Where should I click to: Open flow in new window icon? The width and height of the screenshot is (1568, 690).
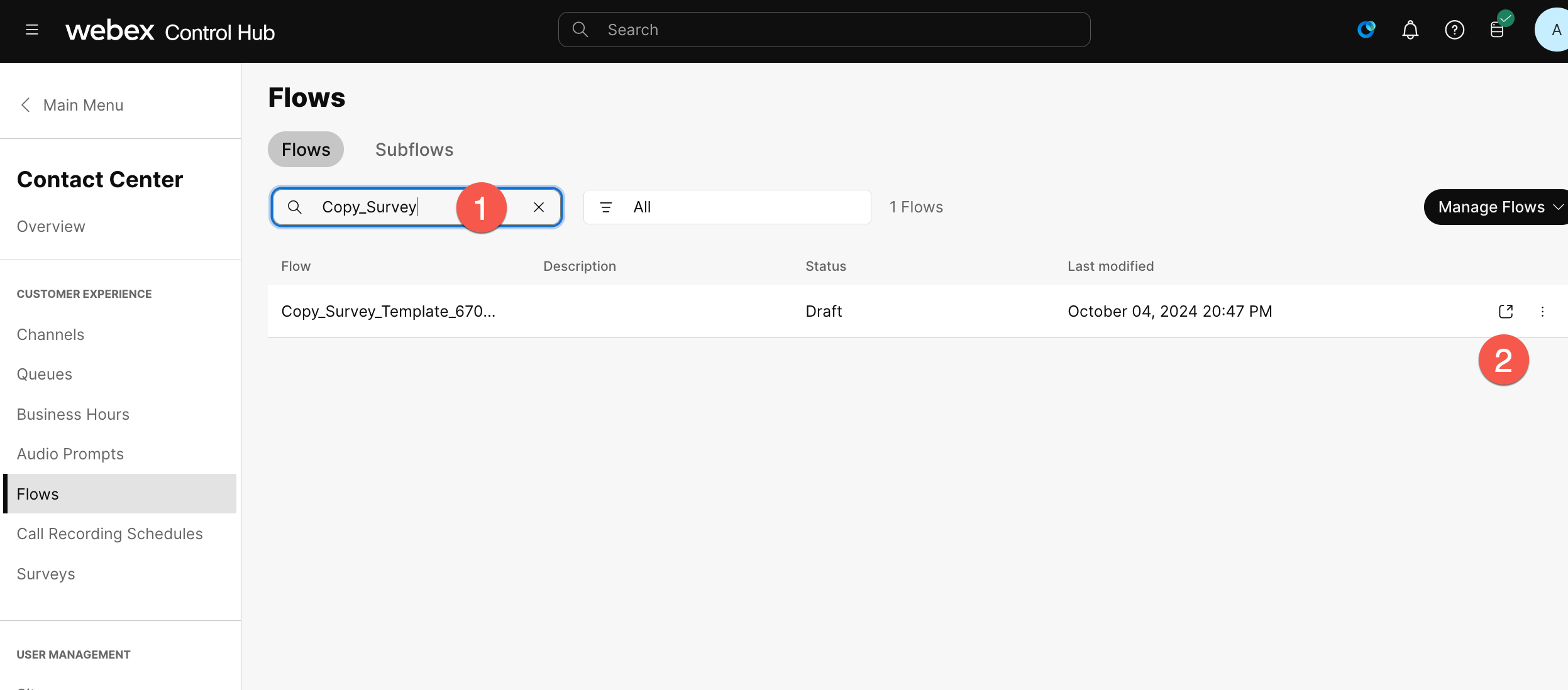coord(1506,311)
